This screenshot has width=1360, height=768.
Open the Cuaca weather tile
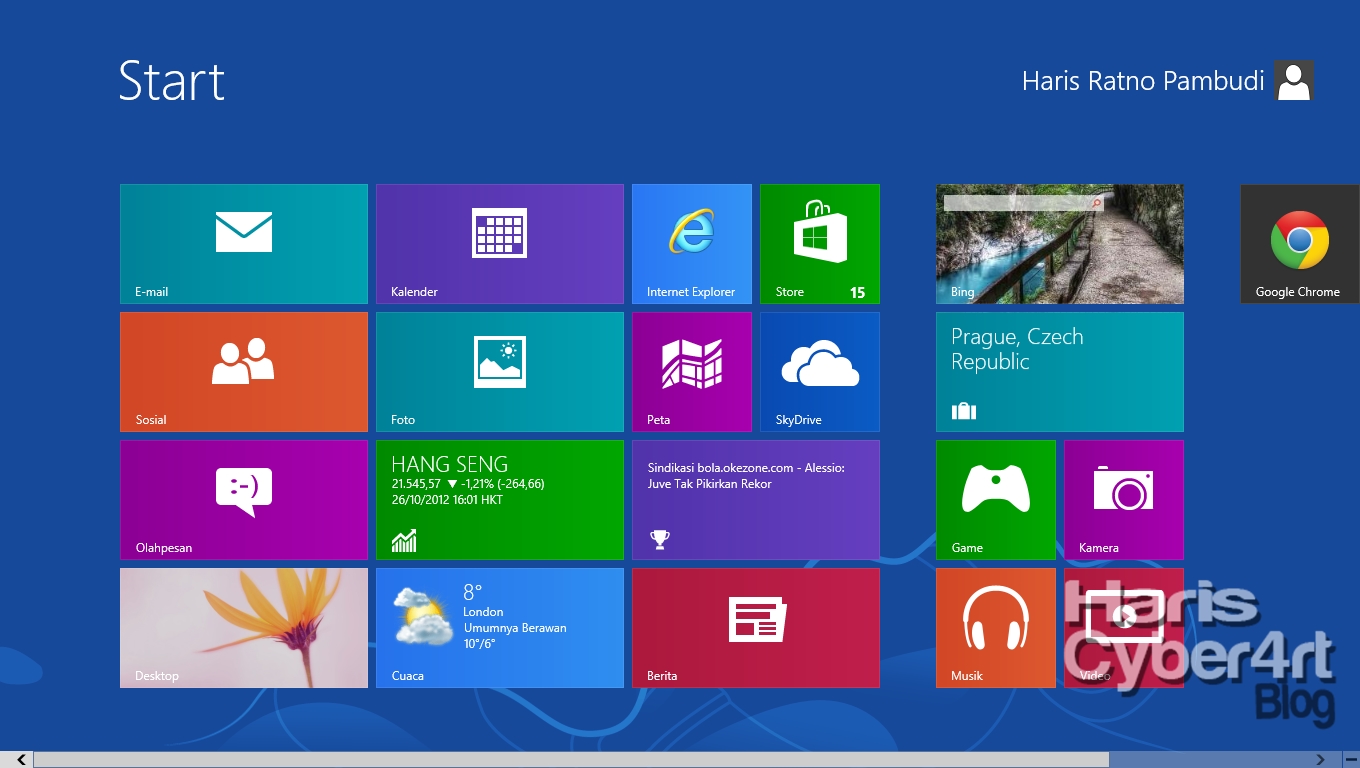pos(500,628)
